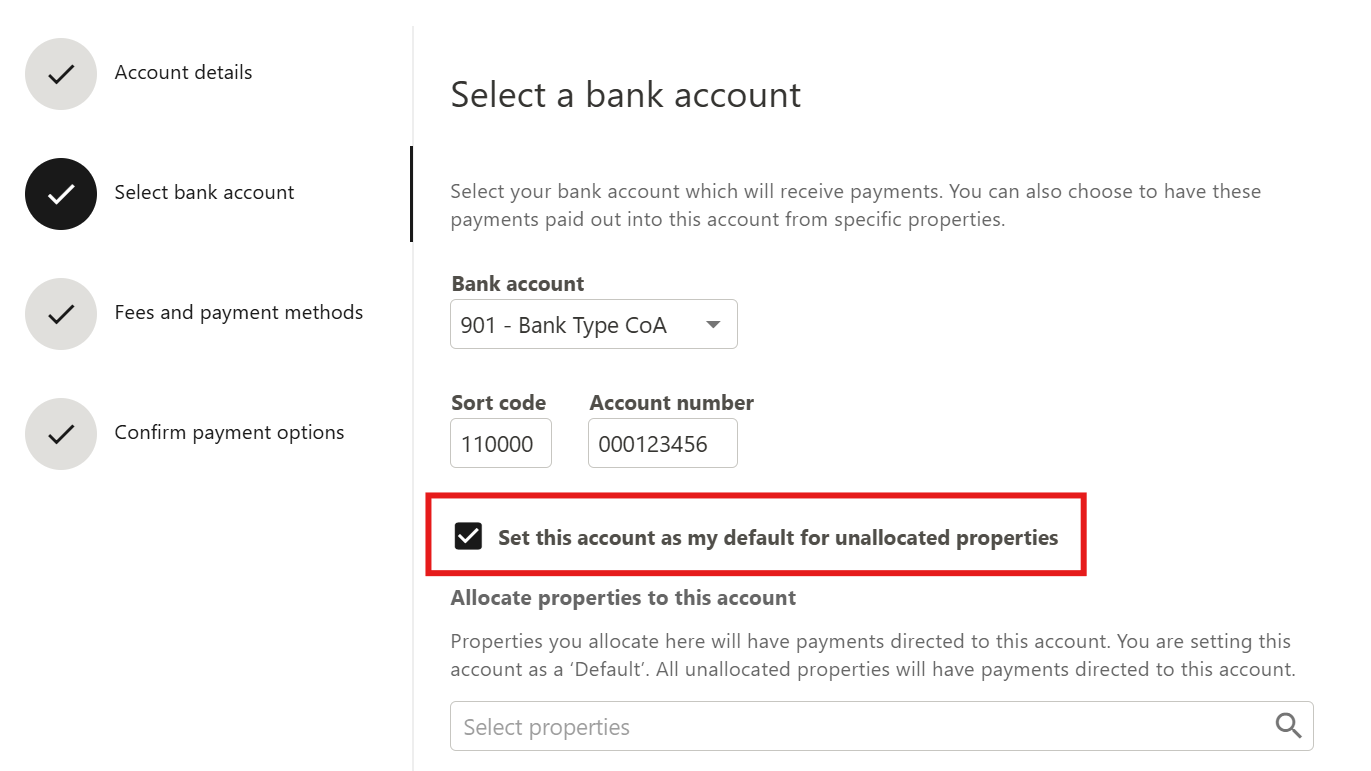Select the 'Select bank account' step label
Screen dimensions: 1371x771
coord(204,193)
